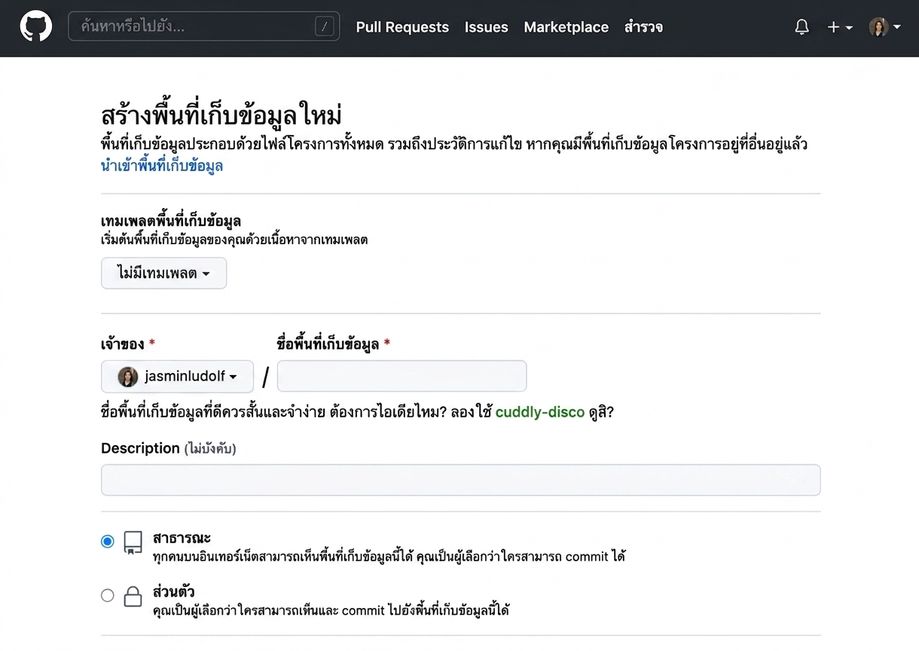Click ชื่อพื้นที่เก็บข้อมูล field label
This screenshot has height=651, width=919.
(x=328, y=343)
